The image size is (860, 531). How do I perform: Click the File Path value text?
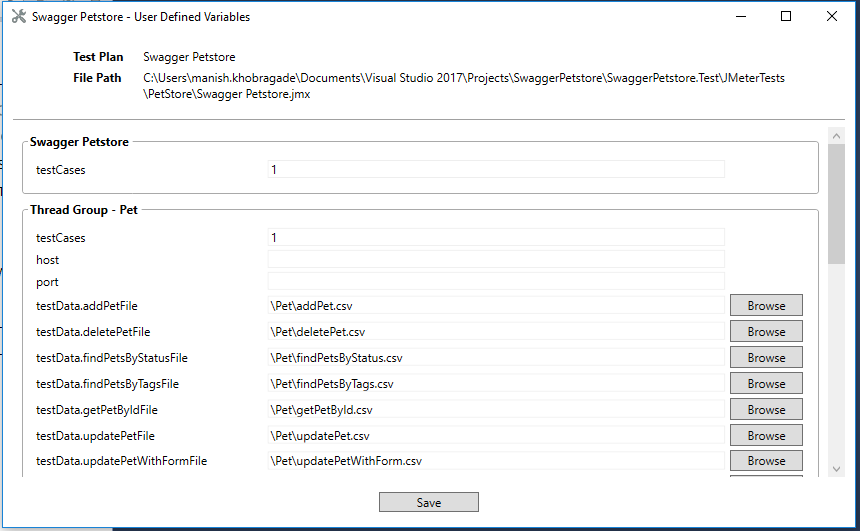click(x=463, y=86)
